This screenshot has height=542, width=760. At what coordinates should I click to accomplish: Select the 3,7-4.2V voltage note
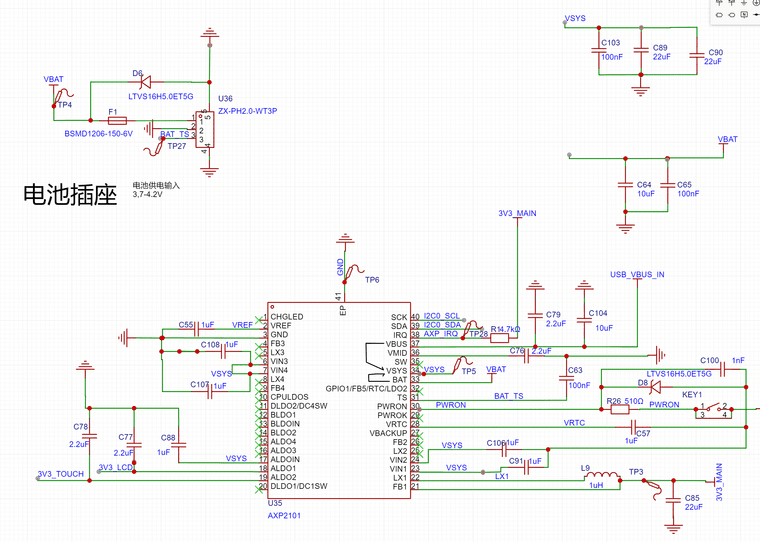(147, 194)
